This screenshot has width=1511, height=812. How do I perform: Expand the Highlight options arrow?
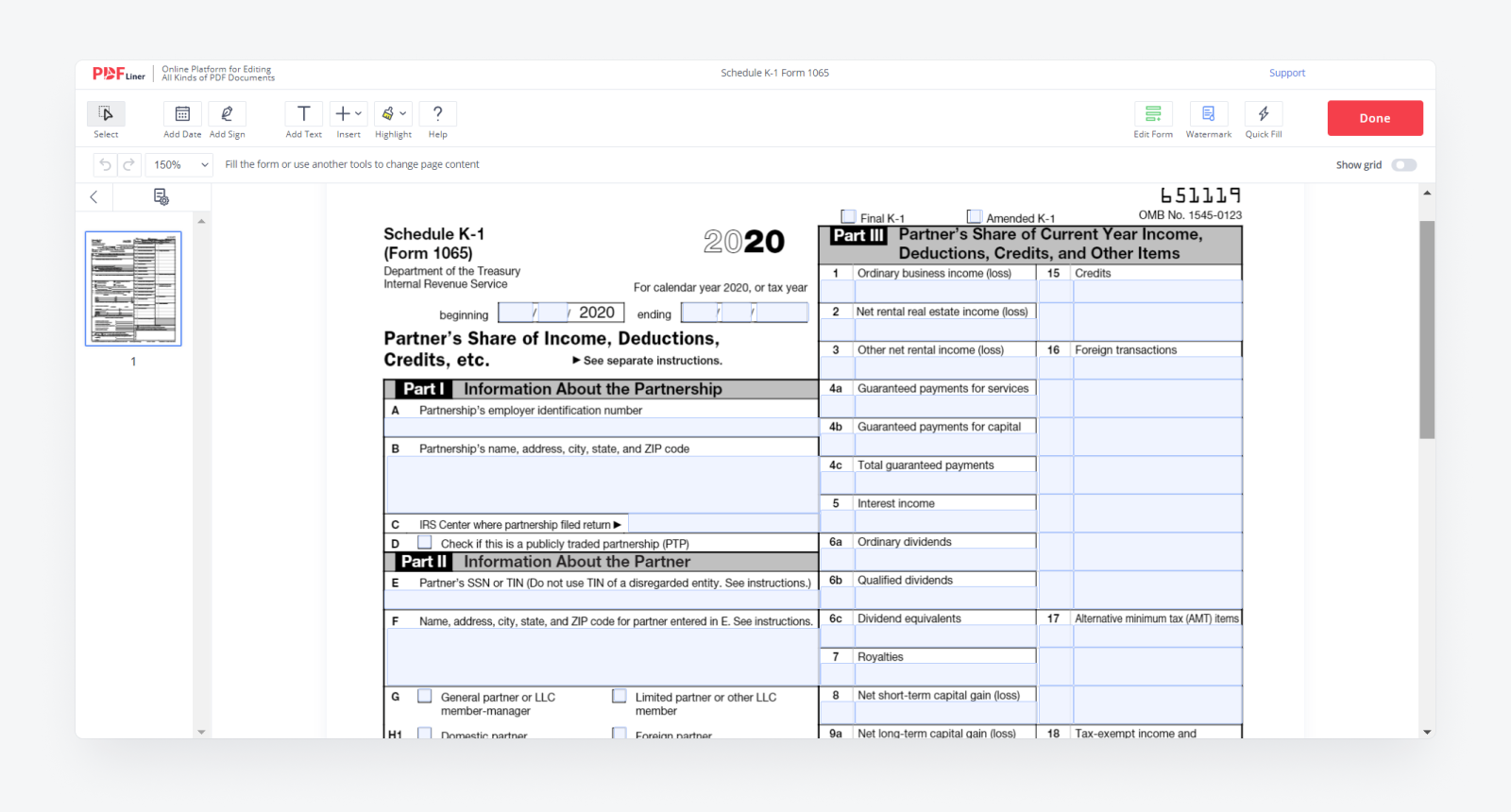[403, 113]
